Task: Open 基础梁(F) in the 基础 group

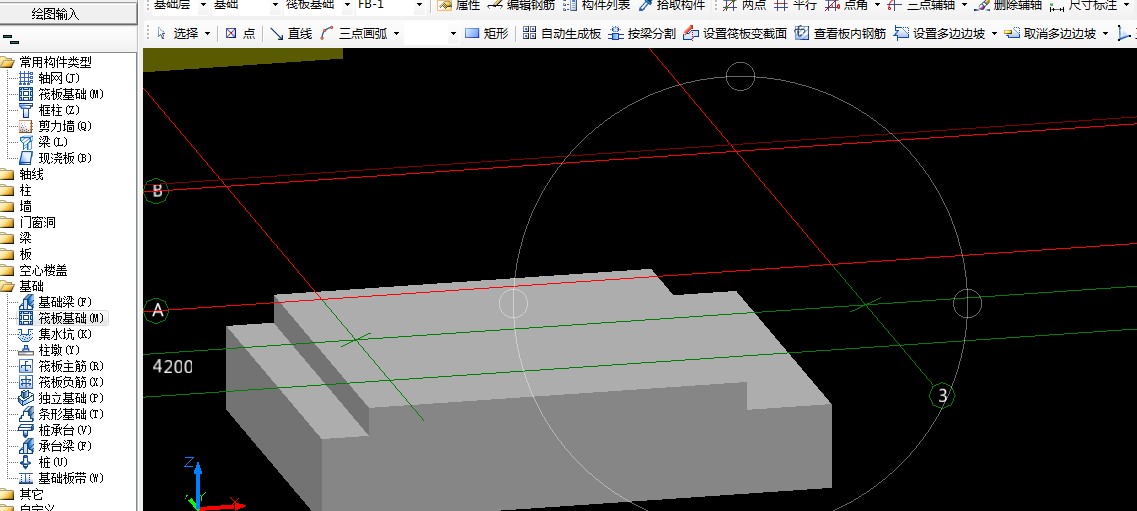Action: pos(56,302)
